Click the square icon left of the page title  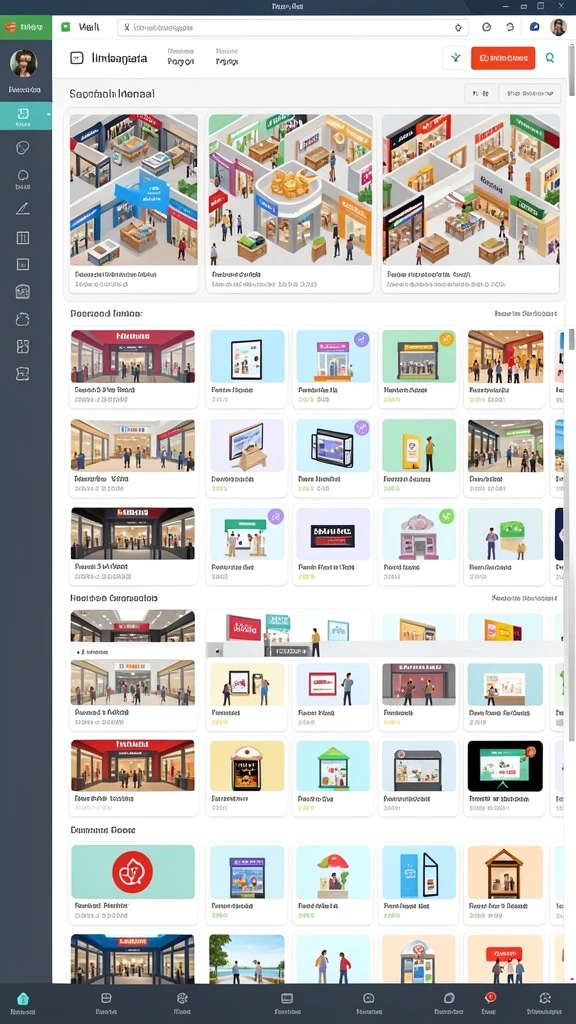[x=77, y=58]
